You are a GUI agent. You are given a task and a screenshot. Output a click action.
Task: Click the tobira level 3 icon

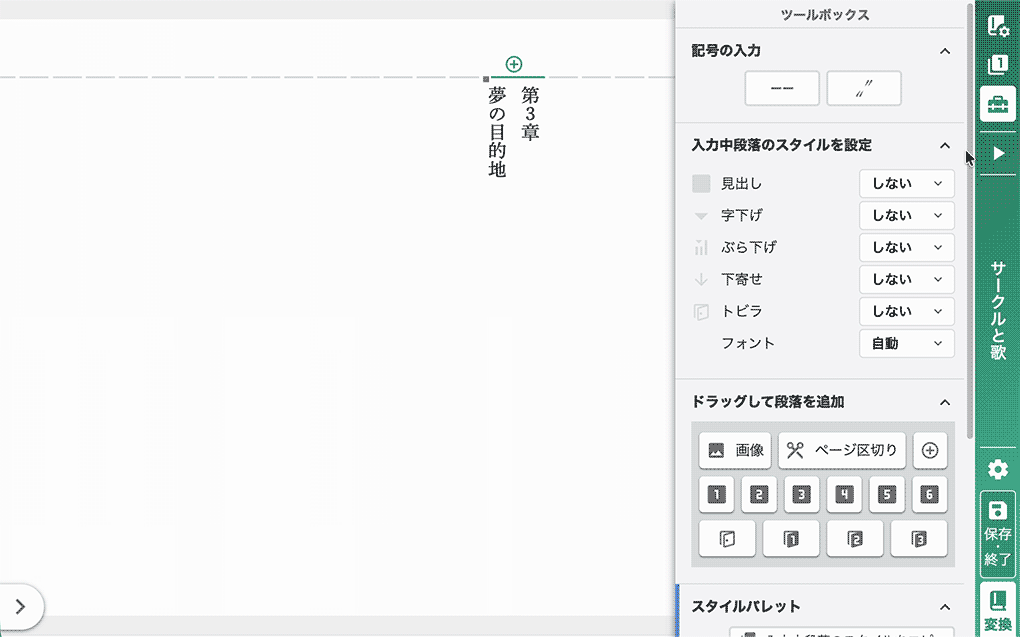coord(919,539)
